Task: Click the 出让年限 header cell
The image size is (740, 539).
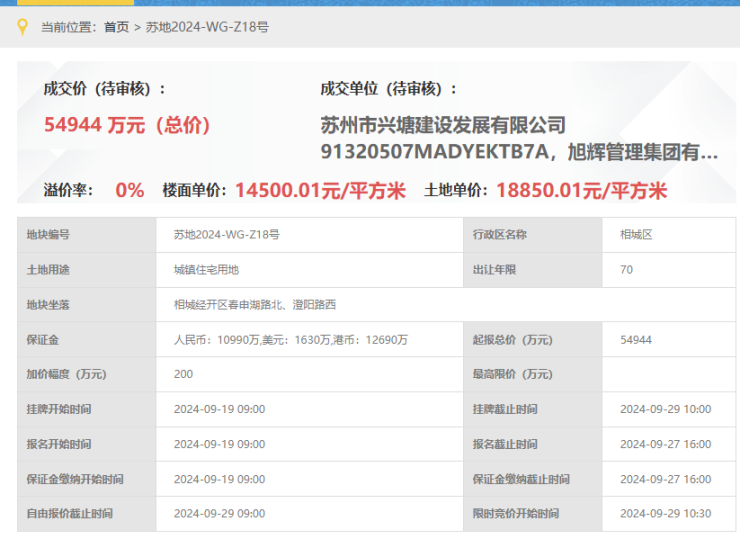Action: tap(533, 270)
